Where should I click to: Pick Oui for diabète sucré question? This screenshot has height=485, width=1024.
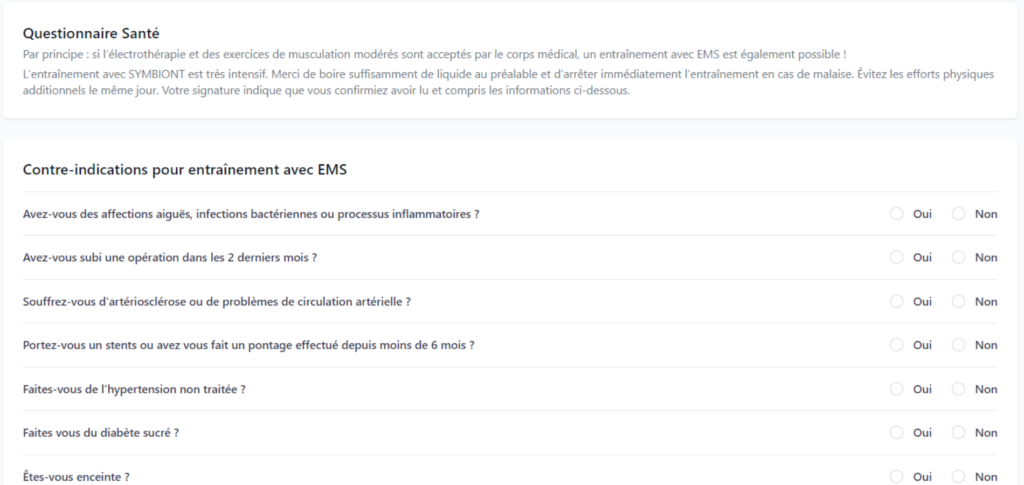pyautogui.click(x=896, y=433)
